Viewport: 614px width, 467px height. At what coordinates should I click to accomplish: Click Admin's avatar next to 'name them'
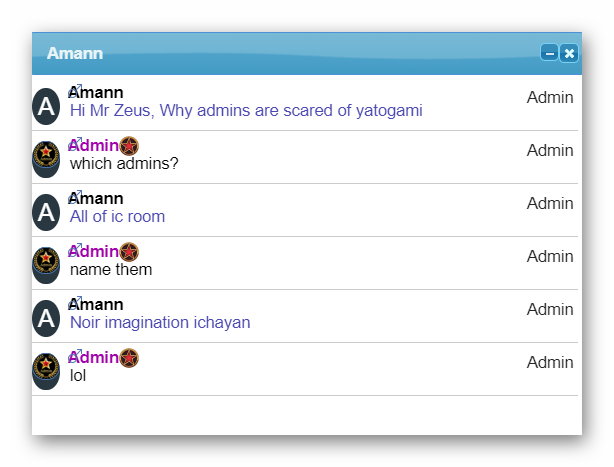coord(46,264)
